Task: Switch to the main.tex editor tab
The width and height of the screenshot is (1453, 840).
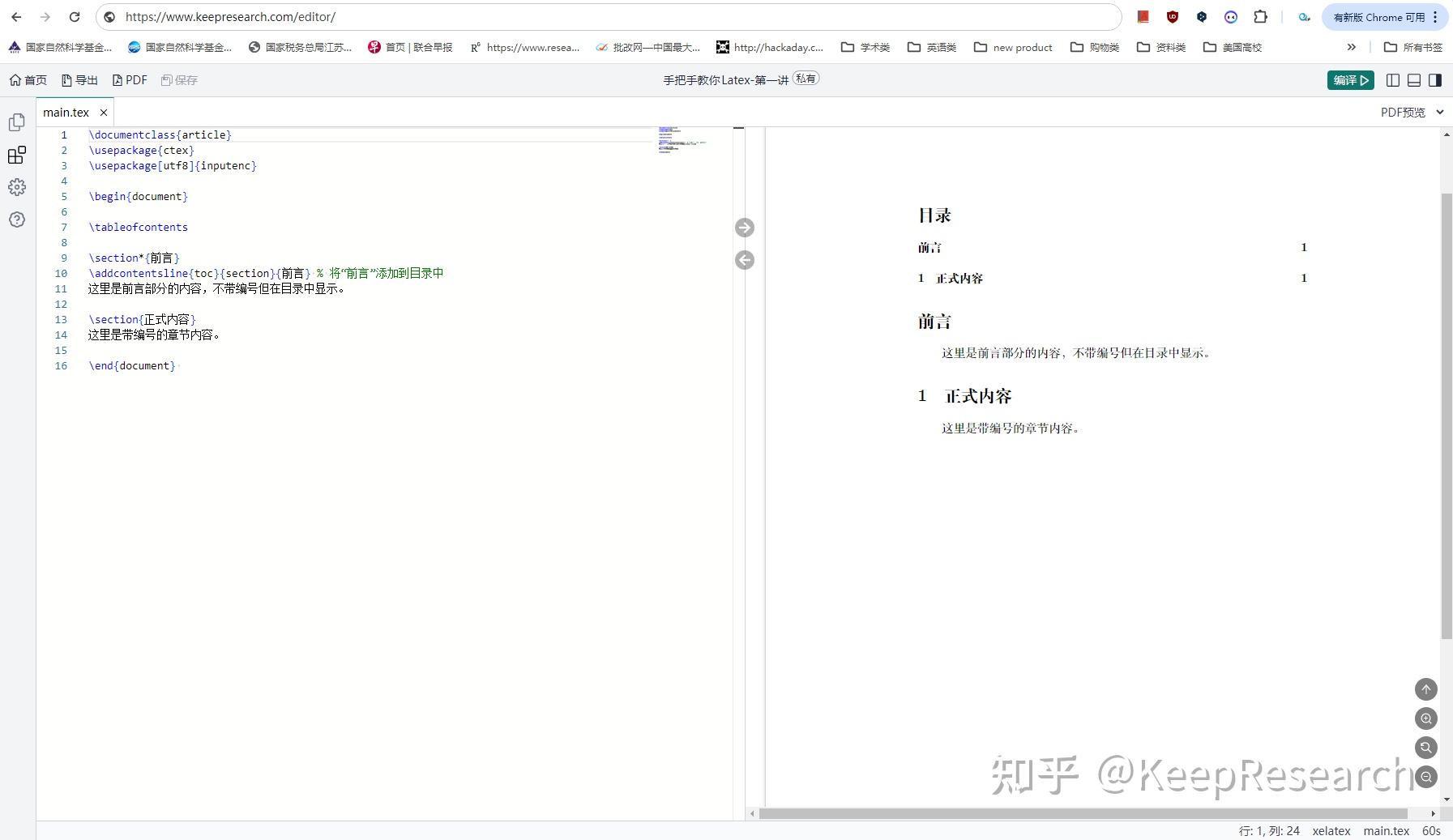Action: pyautogui.click(x=67, y=112)
